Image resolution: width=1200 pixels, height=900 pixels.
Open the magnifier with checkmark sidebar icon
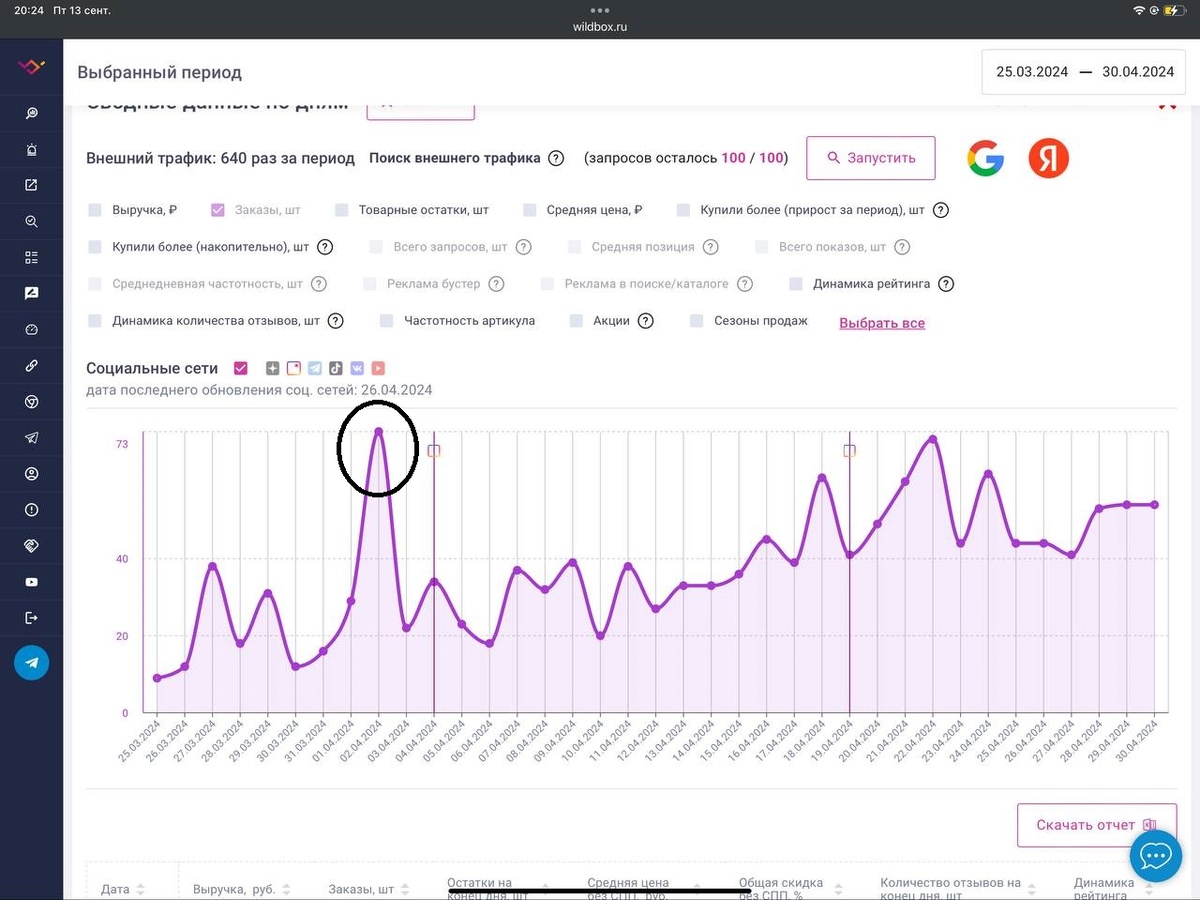click(x=31, y=221)
